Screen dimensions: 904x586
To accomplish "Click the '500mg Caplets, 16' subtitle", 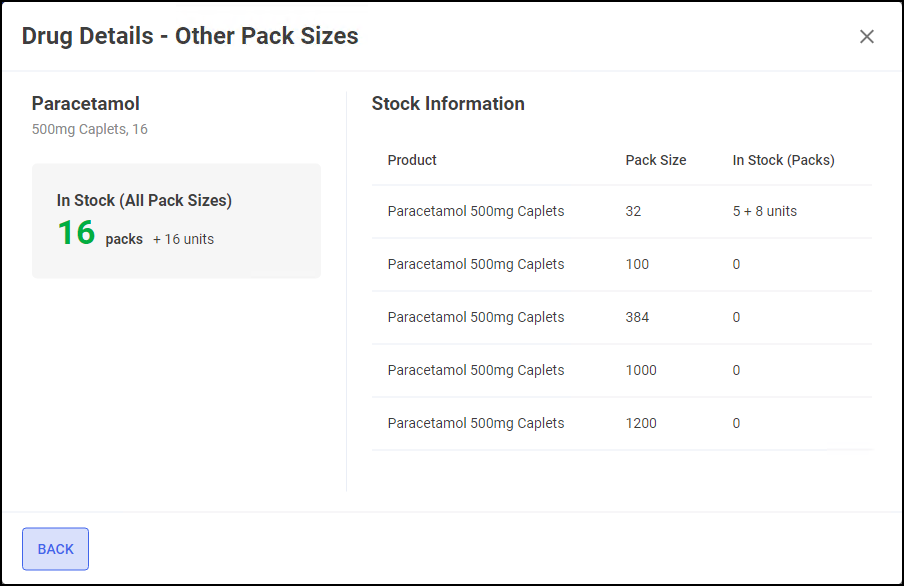I will 90,129.
